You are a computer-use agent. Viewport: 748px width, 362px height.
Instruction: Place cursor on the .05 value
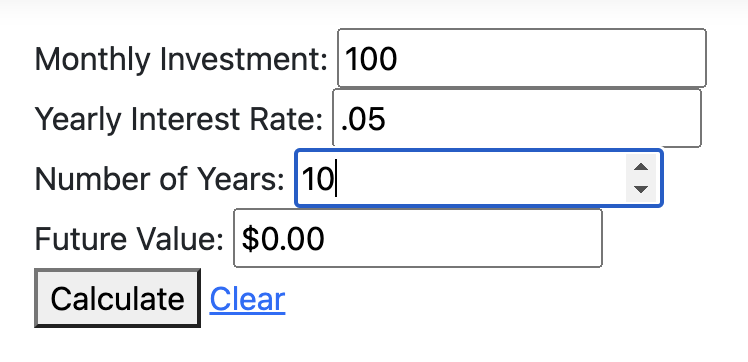tap(363, 119)
